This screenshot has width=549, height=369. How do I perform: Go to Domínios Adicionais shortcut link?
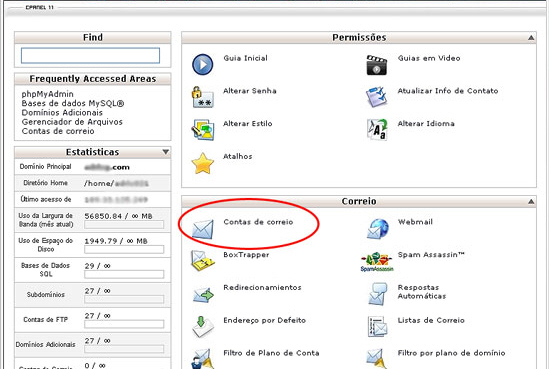62,113
